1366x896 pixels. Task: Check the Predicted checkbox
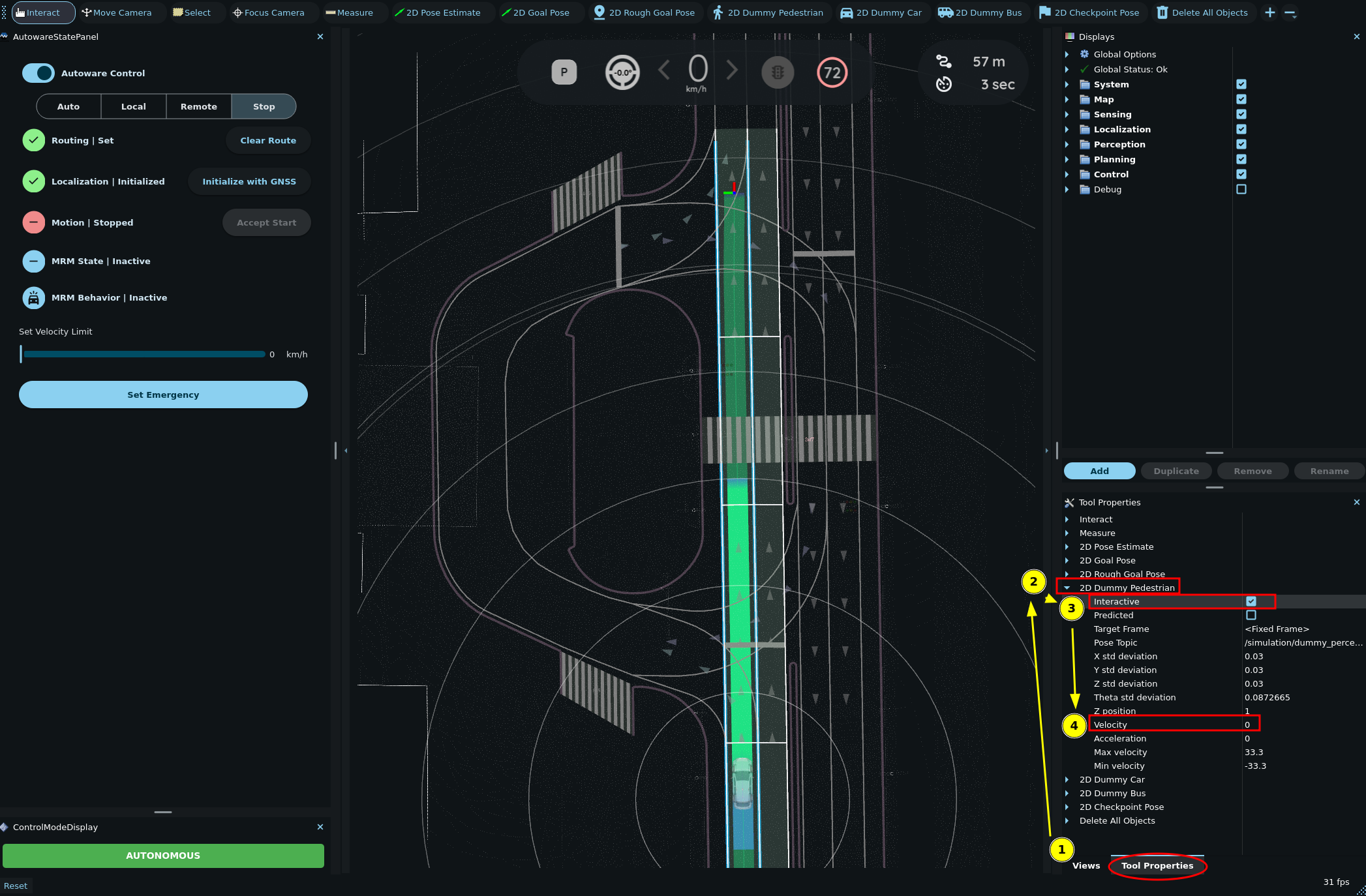[1251, 615]
